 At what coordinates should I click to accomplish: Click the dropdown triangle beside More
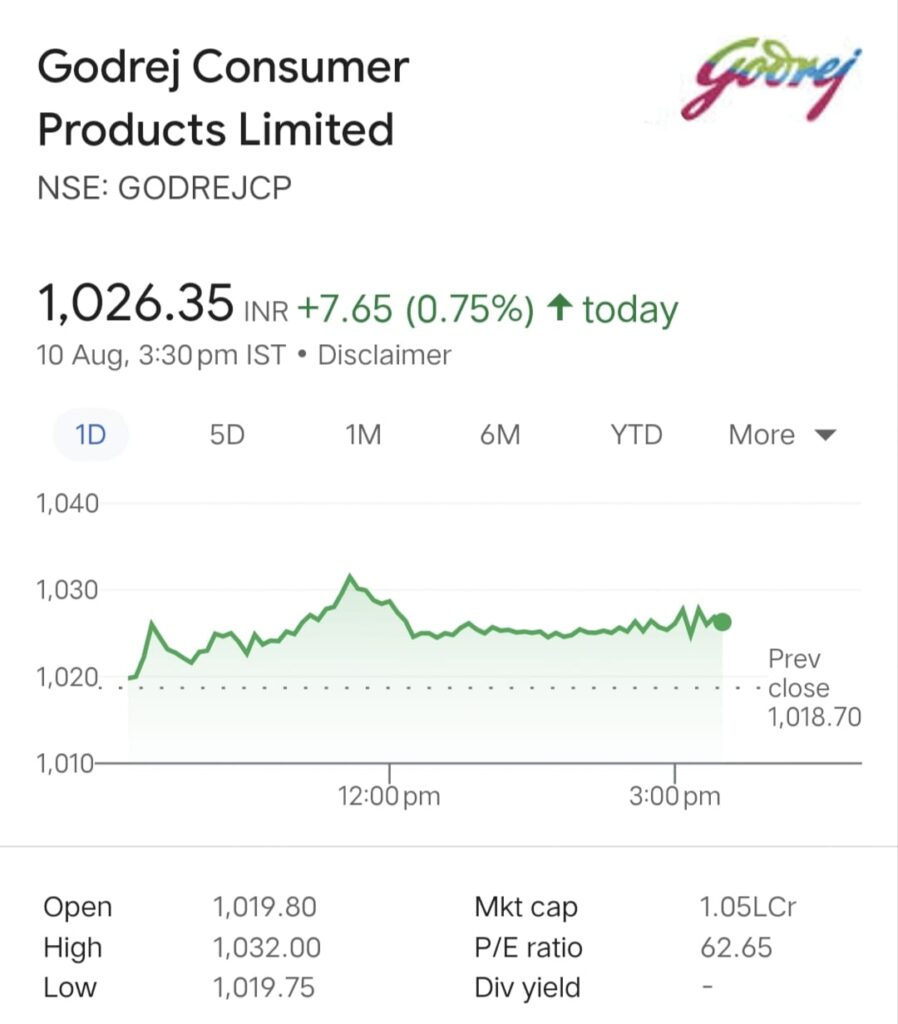(x=826, y=435)
